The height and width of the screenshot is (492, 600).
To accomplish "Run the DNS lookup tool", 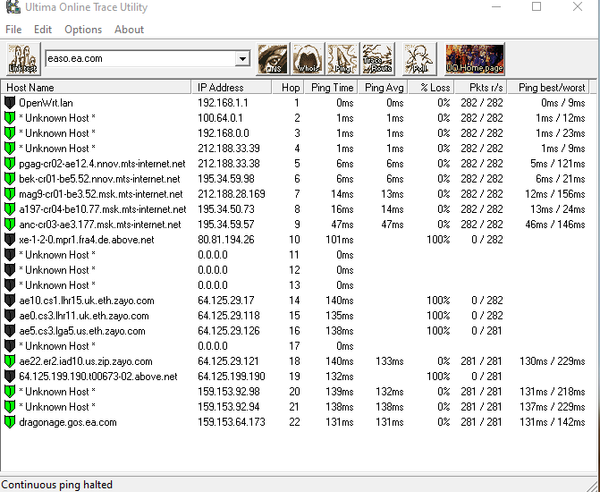I will pyautogui.click(x=272, y=59).
